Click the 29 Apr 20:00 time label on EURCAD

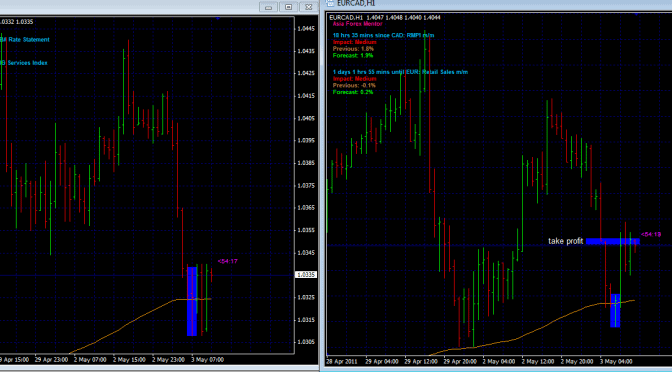pos(459,361)
